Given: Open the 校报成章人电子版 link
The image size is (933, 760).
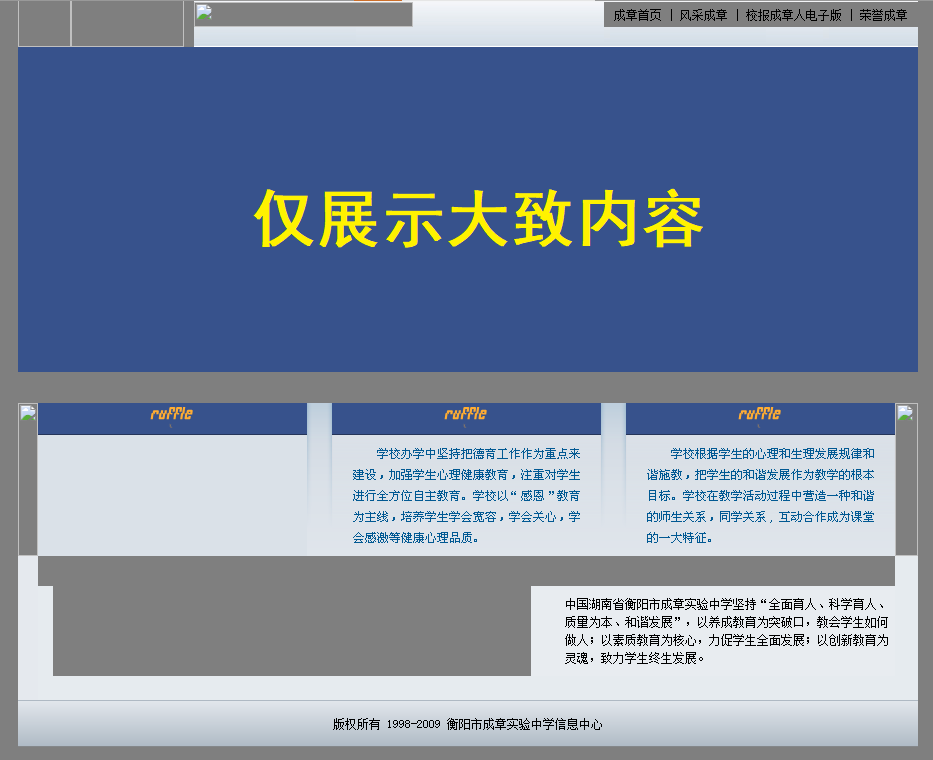Looking at the screenshot, I should pyautogui.click(x=794, y=15).
